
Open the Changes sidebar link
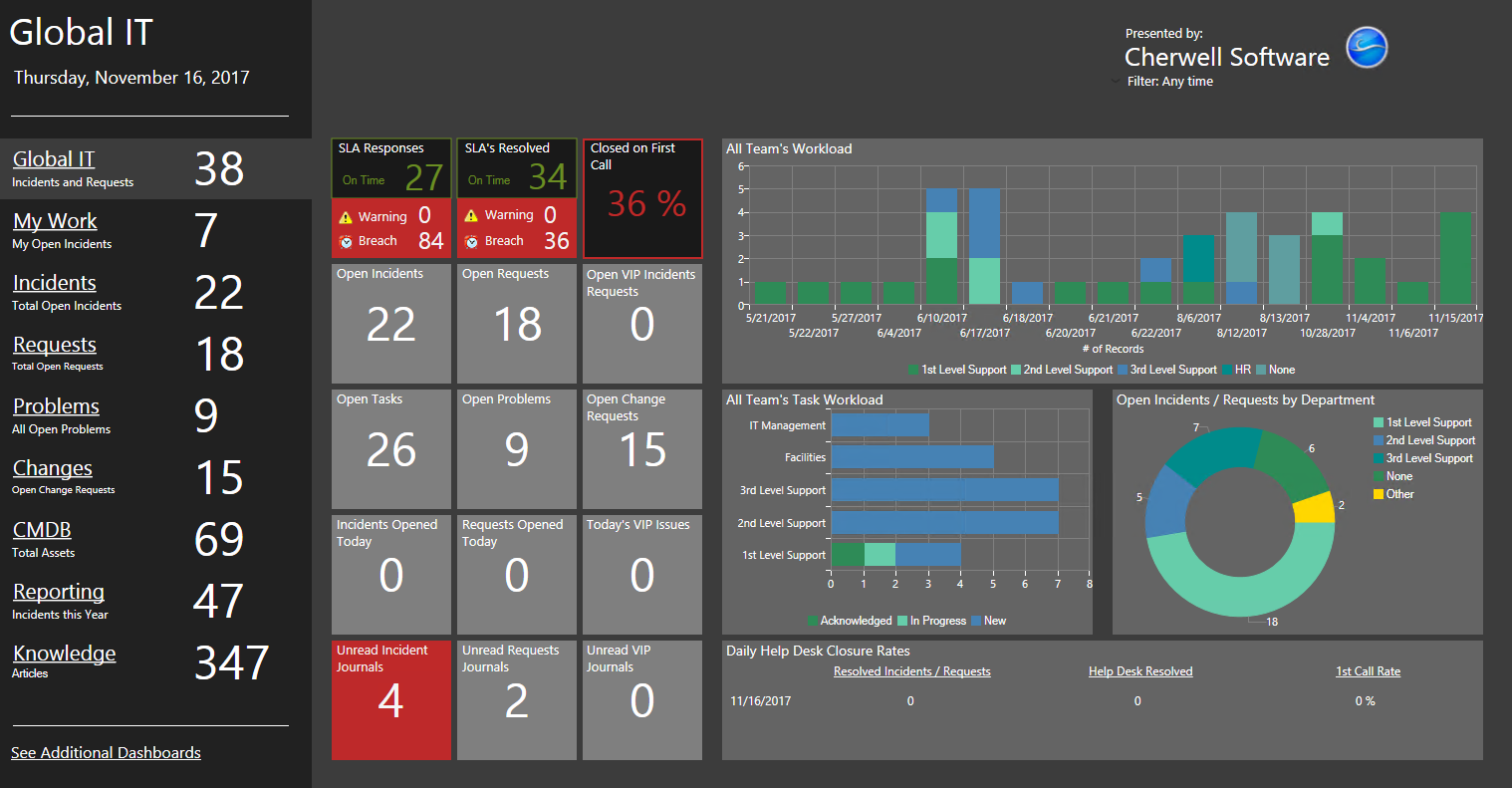(53, 468)
